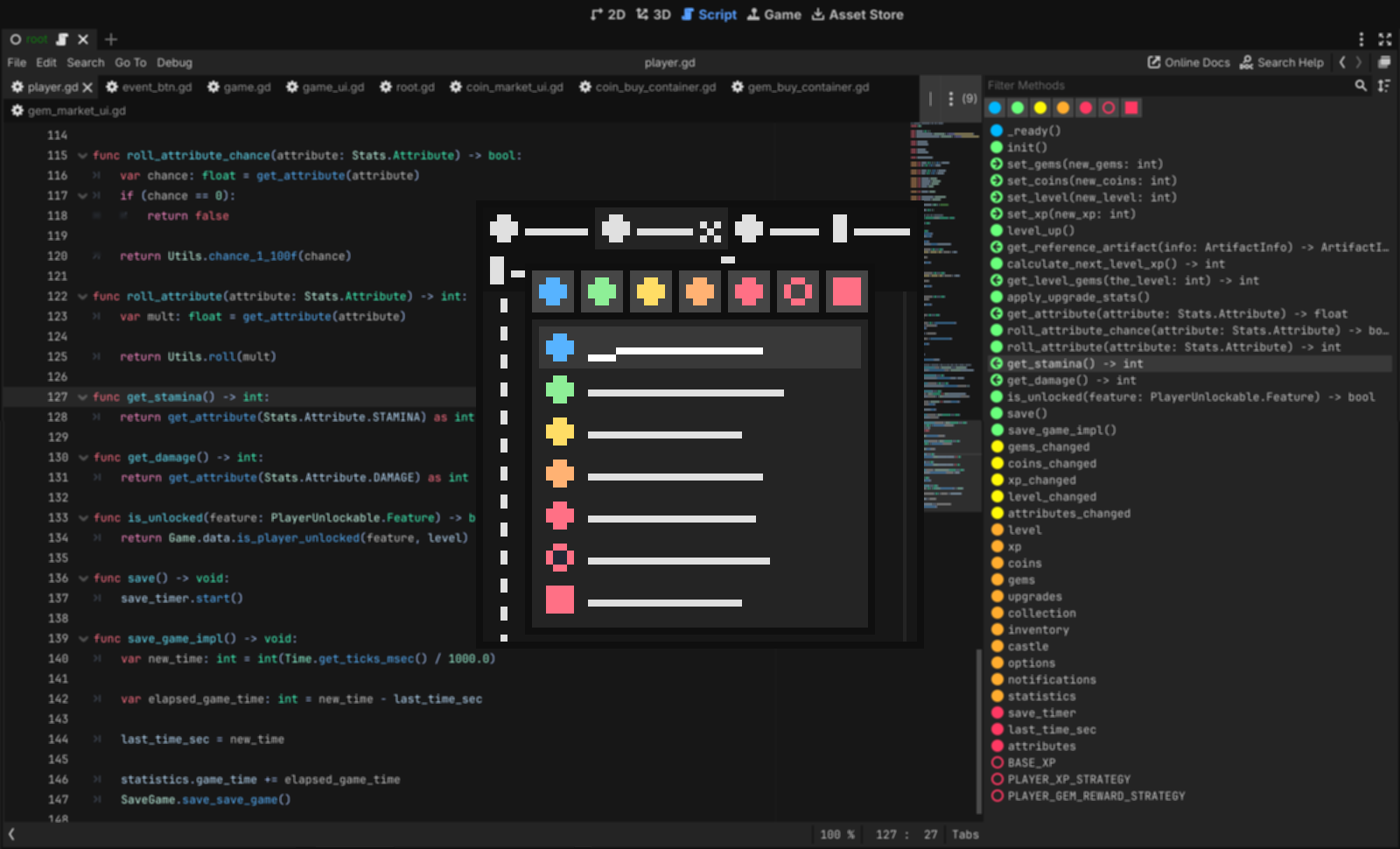1400x849 pixels.
Task: Collapse the roll_attribute_chance function fold arrow
Action: [82, 156]
